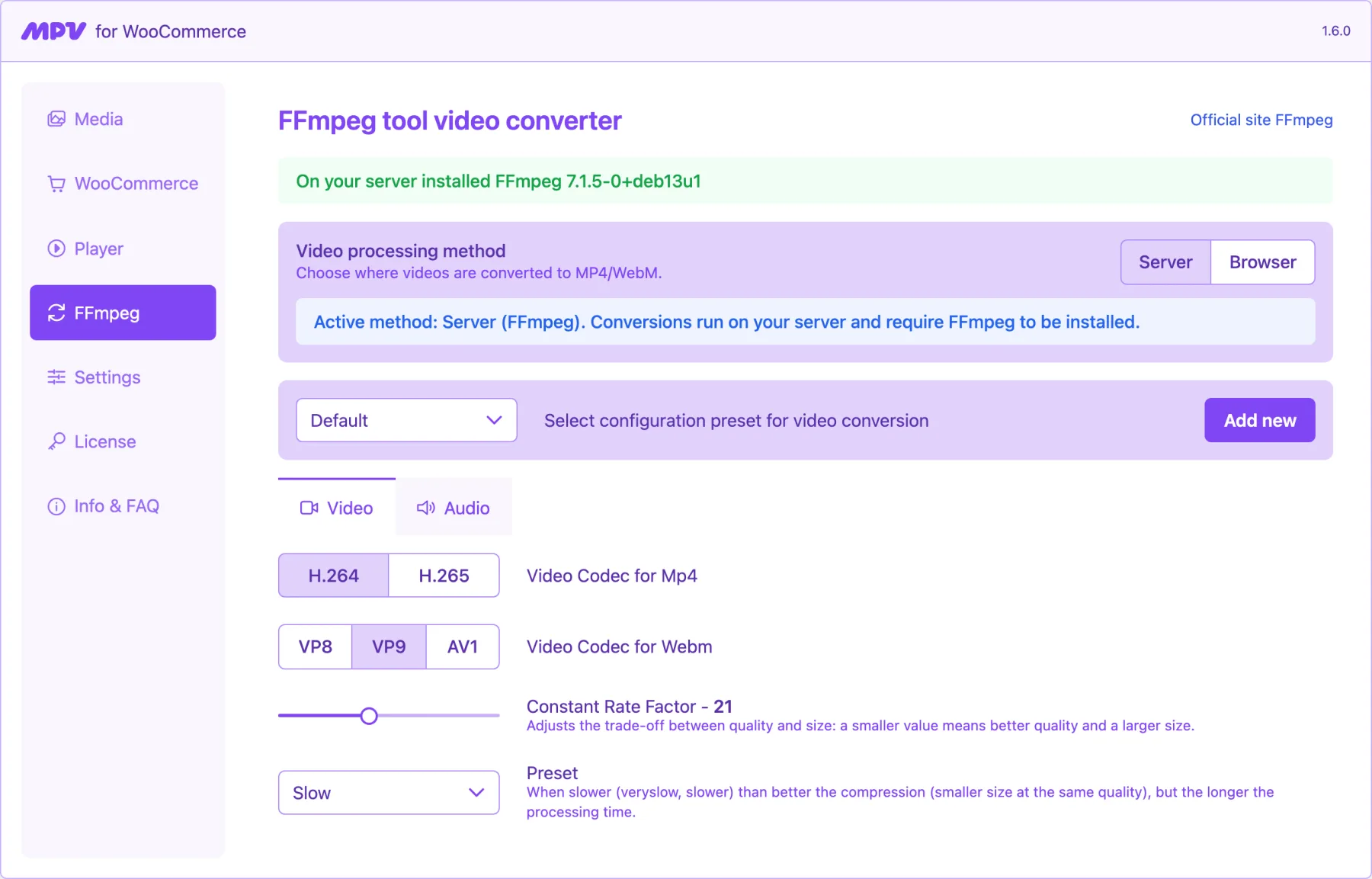Viewport: 1372px width, 879px height.
Task: Click the FFmpeg refresh-arrows icon
Action: point(56,313)
